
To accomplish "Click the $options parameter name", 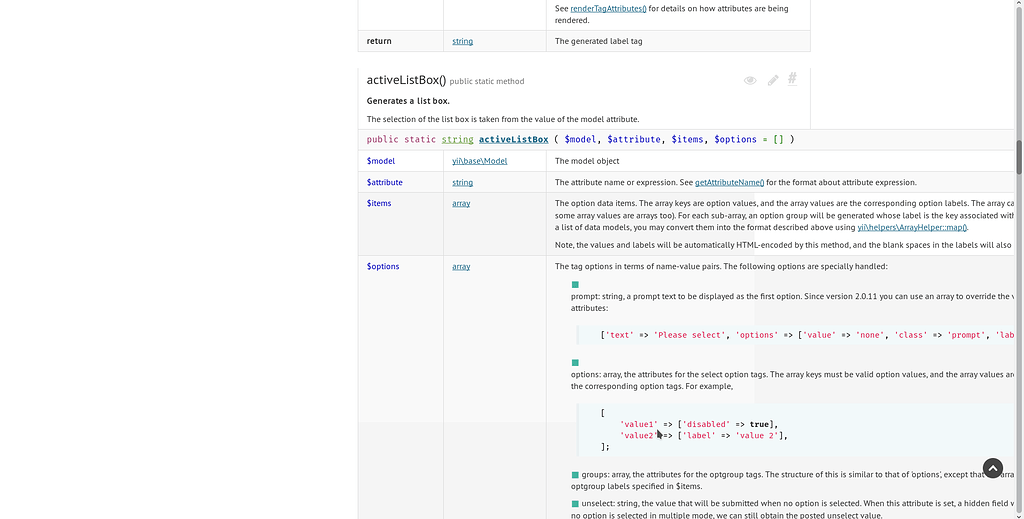I will click(x=383, y=266).
